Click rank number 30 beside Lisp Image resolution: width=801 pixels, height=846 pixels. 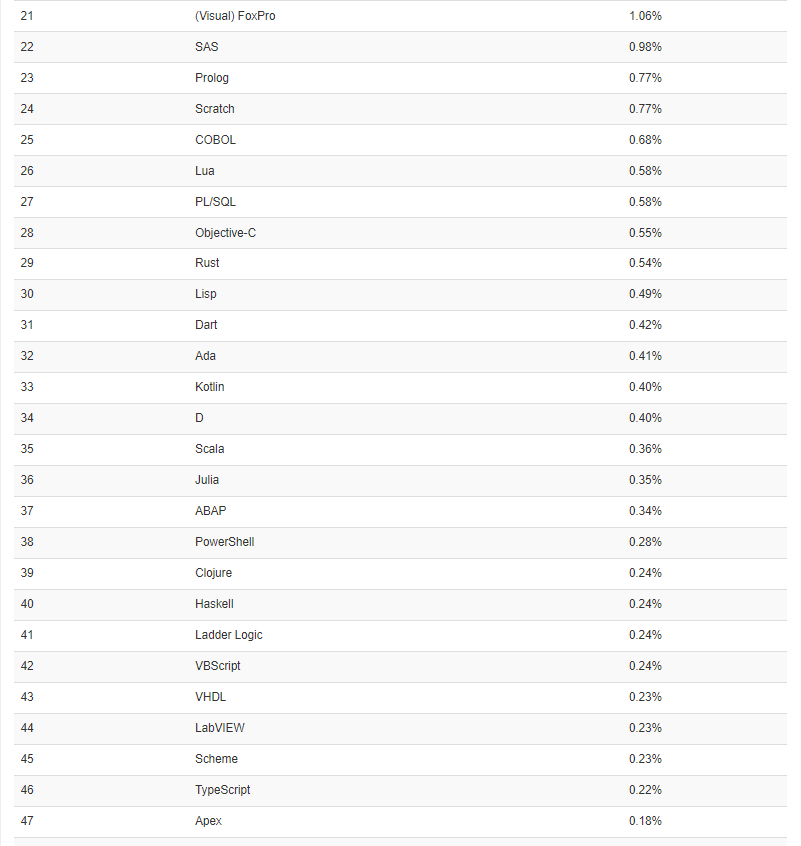(27, 294)
